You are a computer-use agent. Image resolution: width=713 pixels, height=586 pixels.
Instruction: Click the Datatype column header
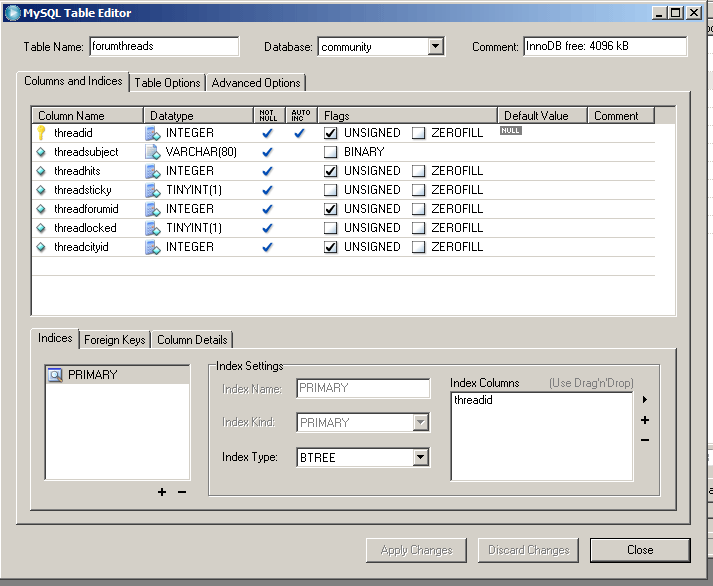point(198,115)
